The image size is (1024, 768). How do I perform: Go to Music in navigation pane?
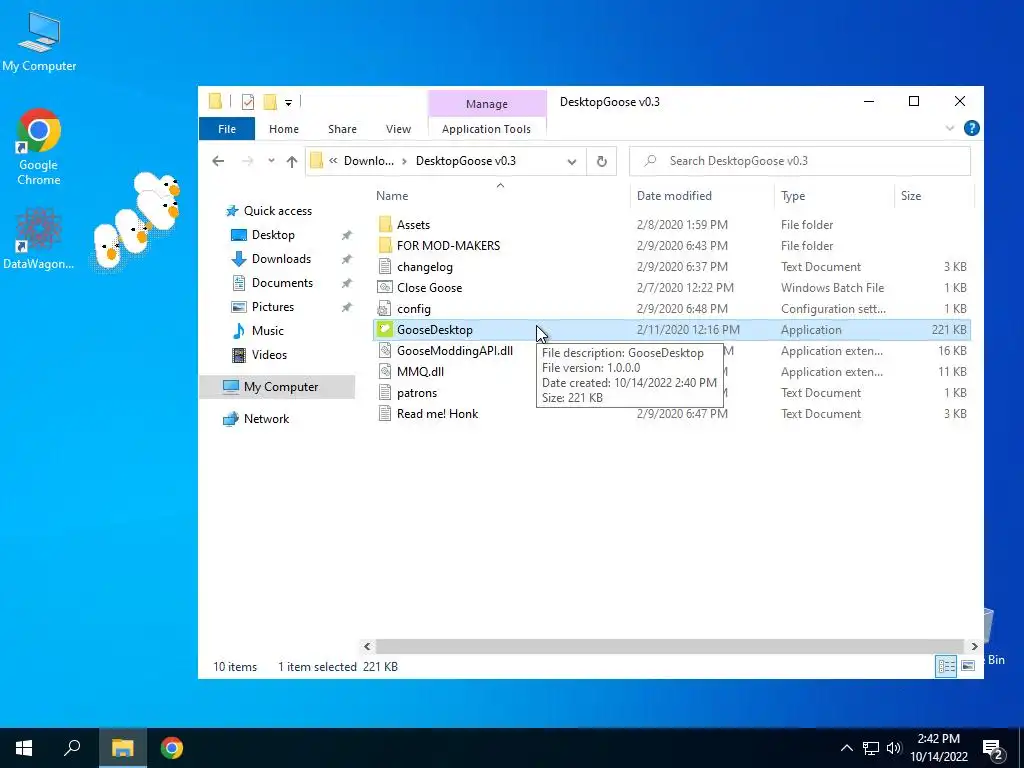click(x=268, y=331)
